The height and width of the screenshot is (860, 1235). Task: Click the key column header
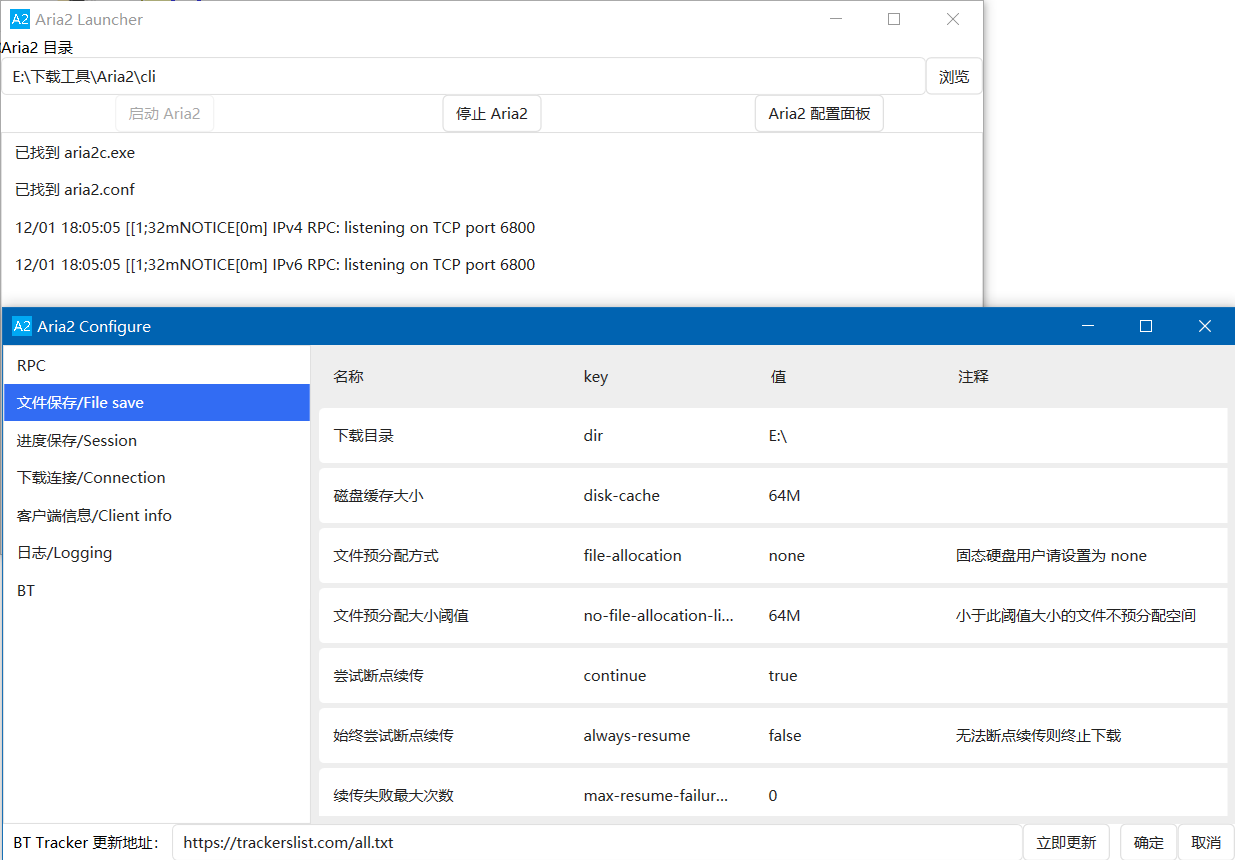(596, 377)
